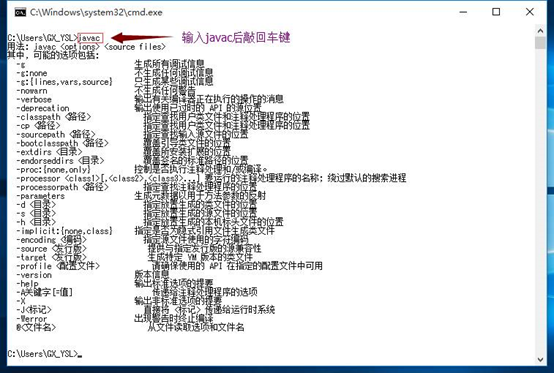Click the @<文件名> option text
Image resolution: width=554 pixels, height=373 pixels.
(36, 327)
